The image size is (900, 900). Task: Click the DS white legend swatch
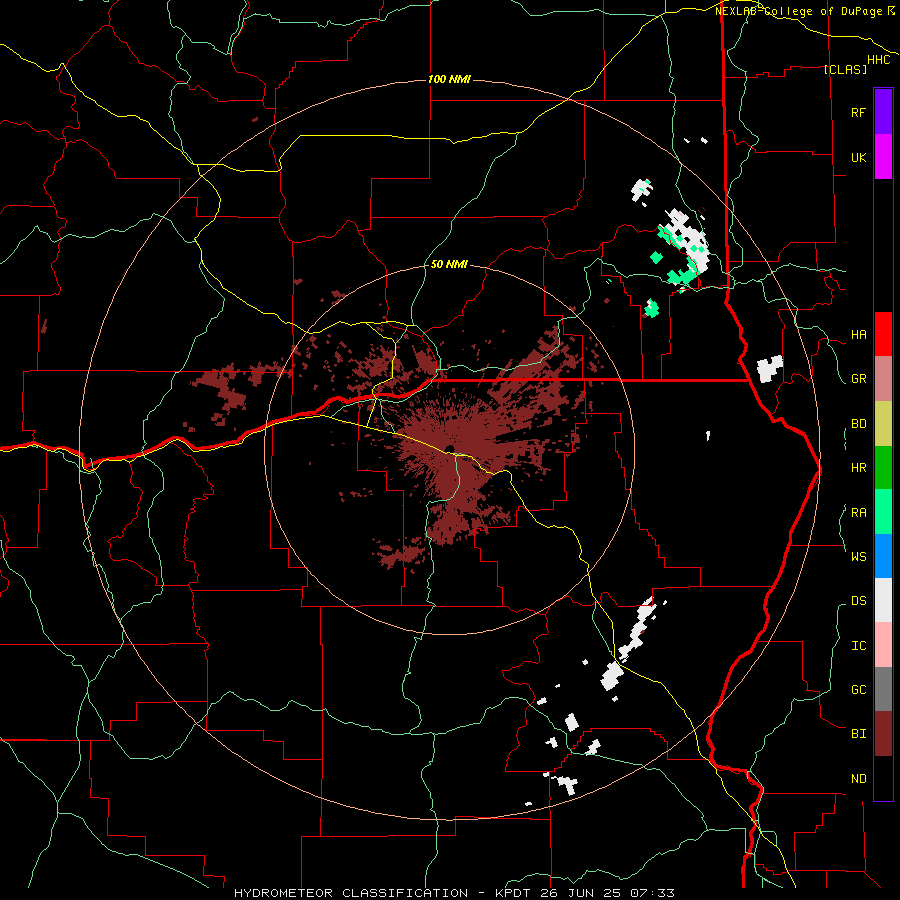(883, 600)
